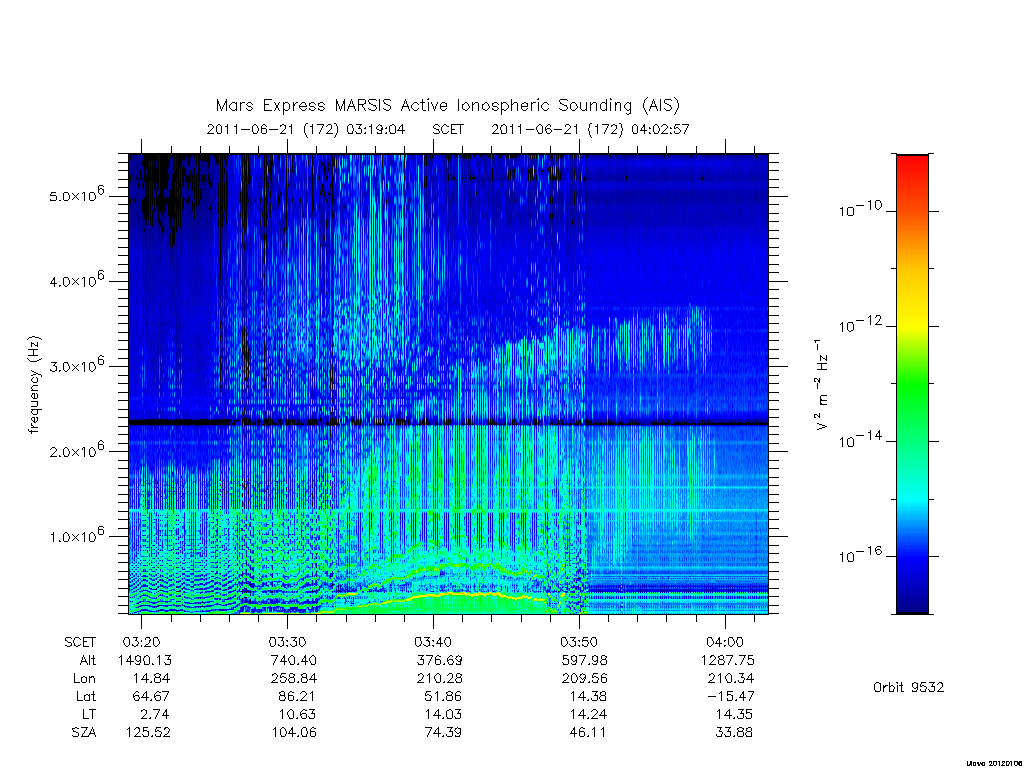Screen dimensions: 1024x768
Task: Click the black horizontal band across the spectrogram
Action: coord(448,423)
